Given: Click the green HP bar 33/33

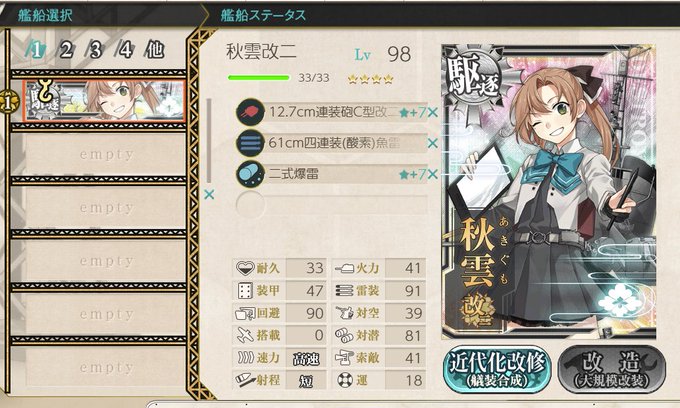Looking at the screenshot, I should pos(259,78).
